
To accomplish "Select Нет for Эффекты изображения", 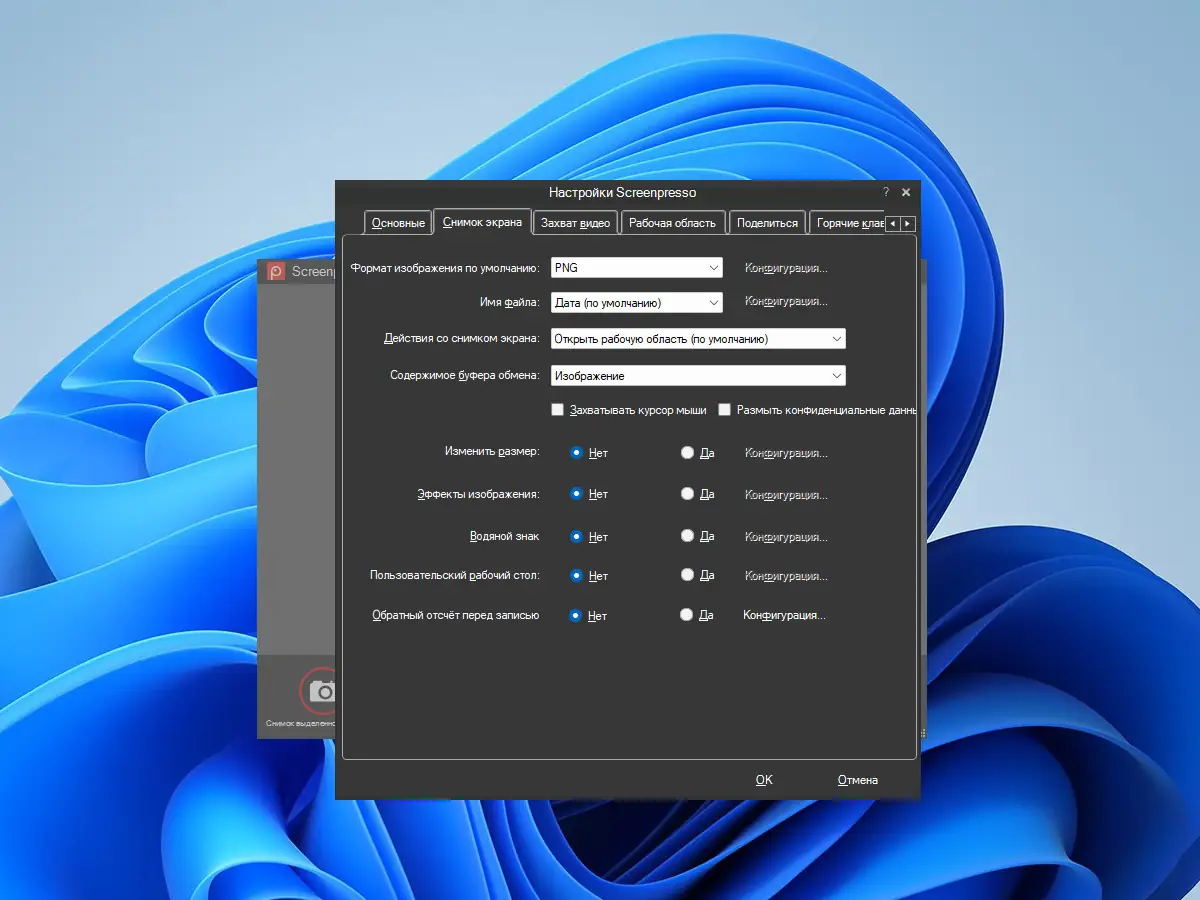I will pos(576,494).
